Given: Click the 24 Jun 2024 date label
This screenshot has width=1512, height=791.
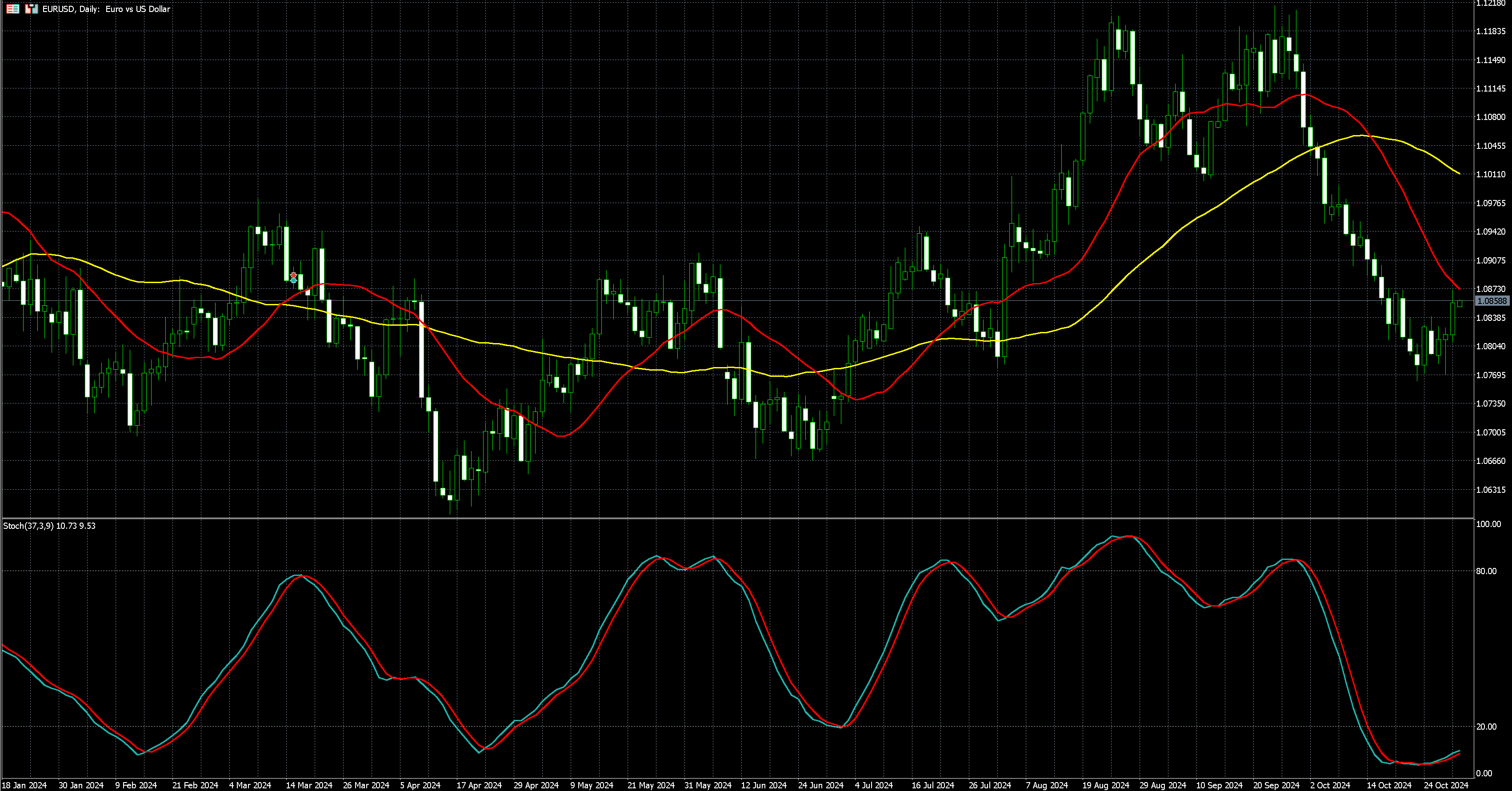Looking at the screenshot, I should coord(820,785).
